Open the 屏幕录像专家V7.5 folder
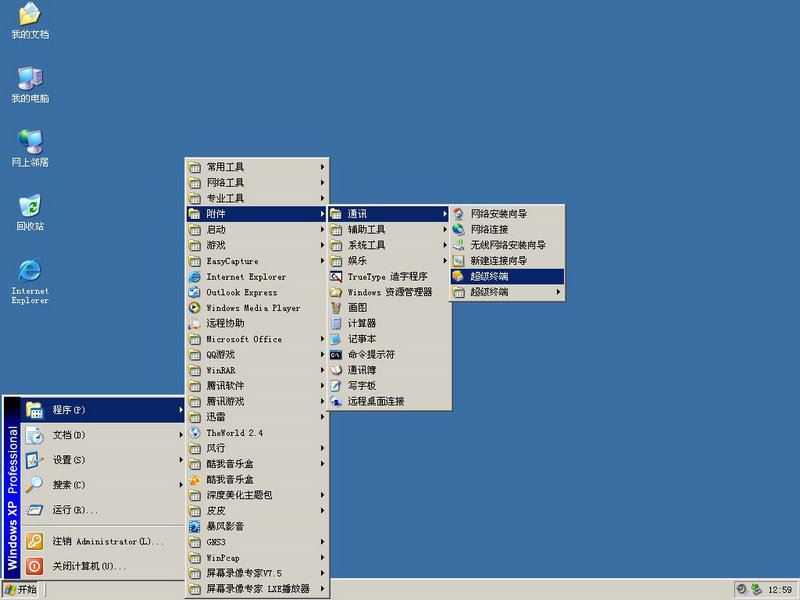This screenshot has height=600, width=800. tap(257, 573)
